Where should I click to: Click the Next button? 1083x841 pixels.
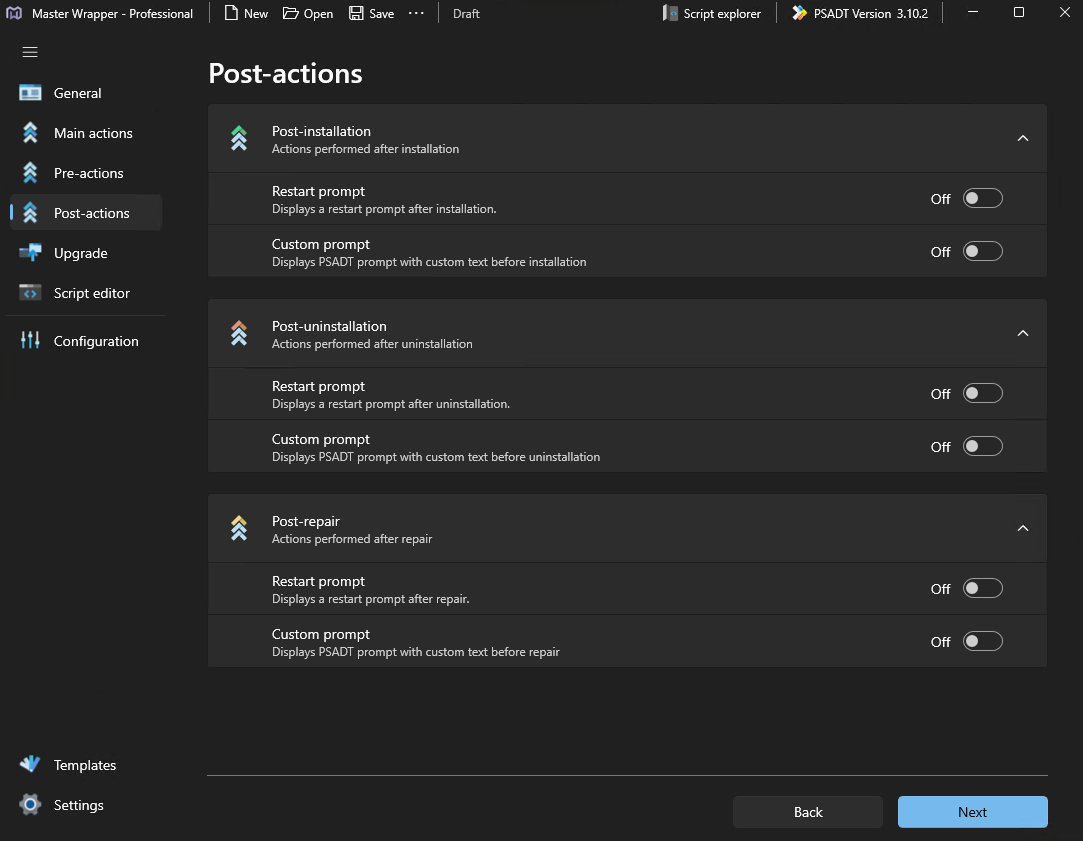(x=972, y=812)
